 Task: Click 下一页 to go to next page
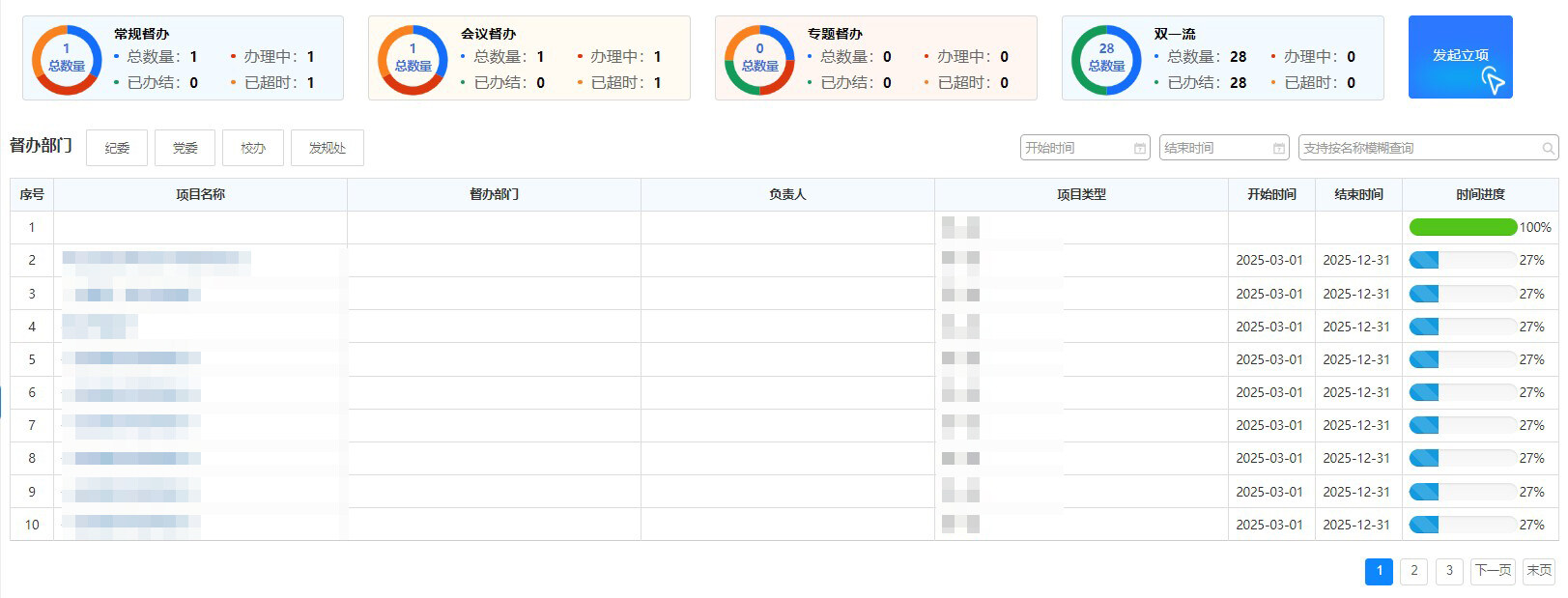(x=1493, y=571)
